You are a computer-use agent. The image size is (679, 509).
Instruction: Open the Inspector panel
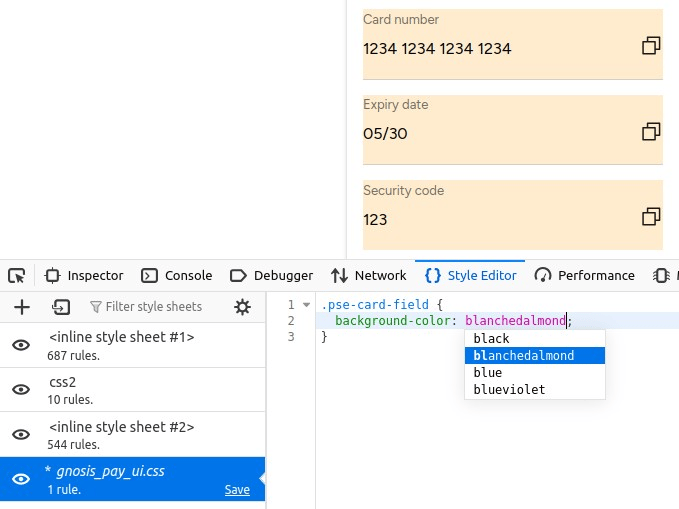point(84,276)
